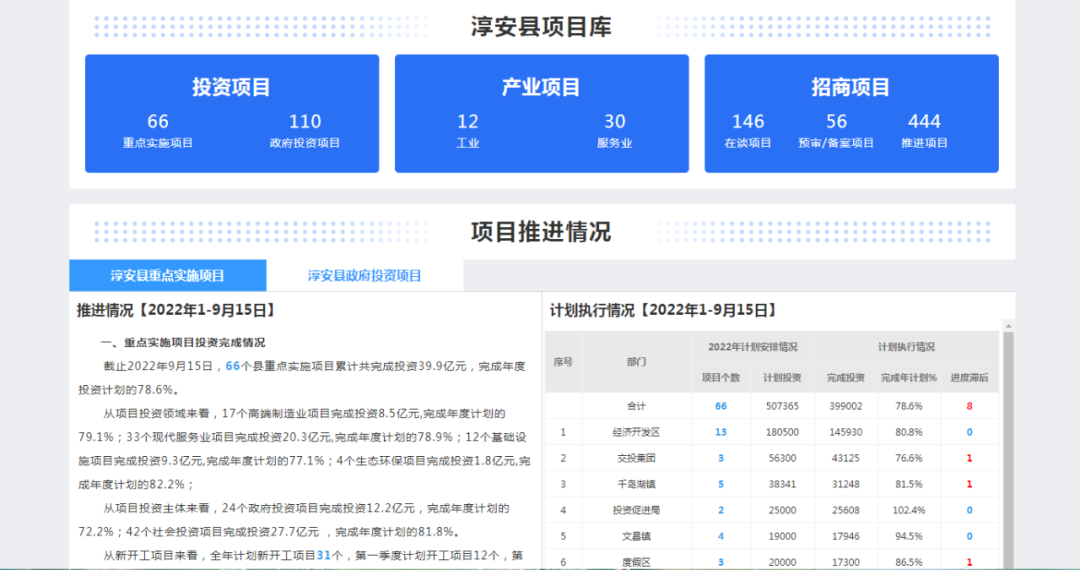Click 交投集团 department cell
Viewport: 1080px width, 570px height.
point(636,458)
